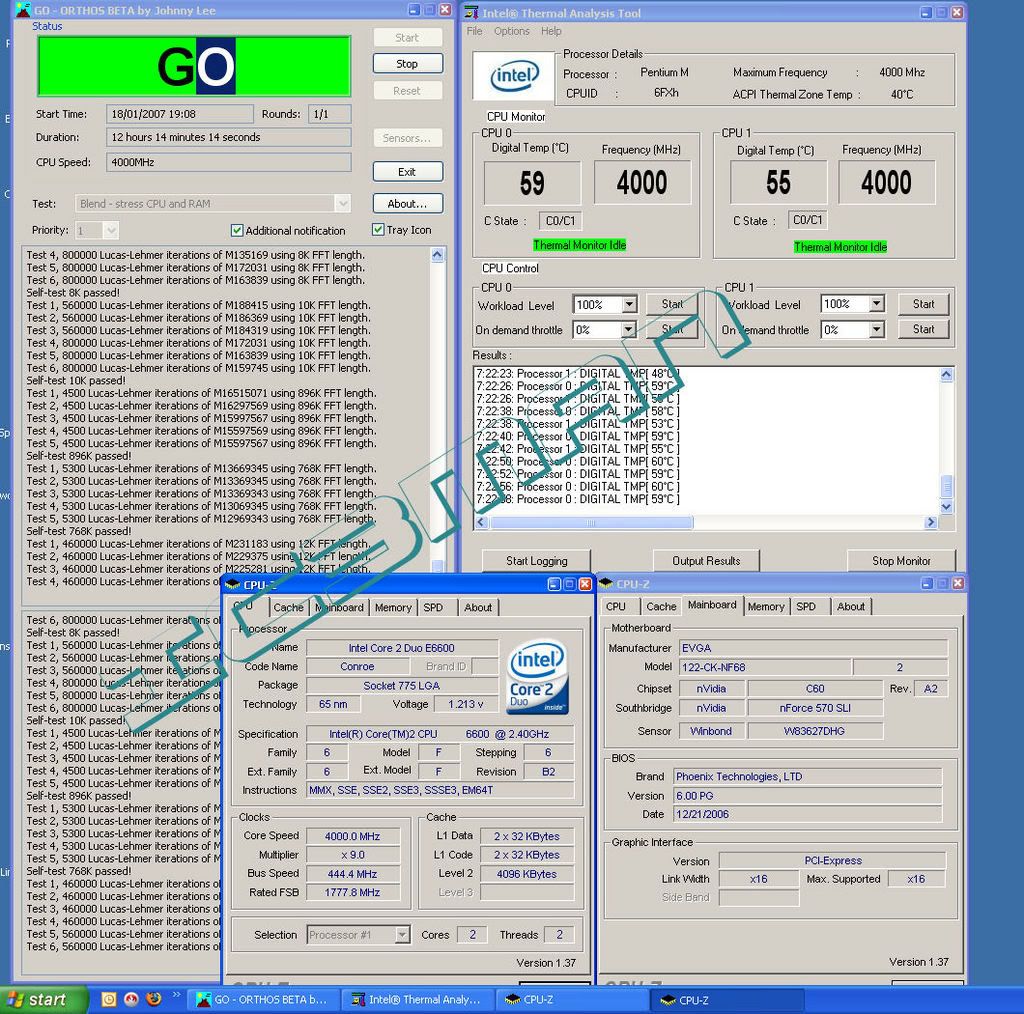The height and width of the screenshot is (1014, 1024).
Task: Click the Output Results button
Action: tap(706, 561)
